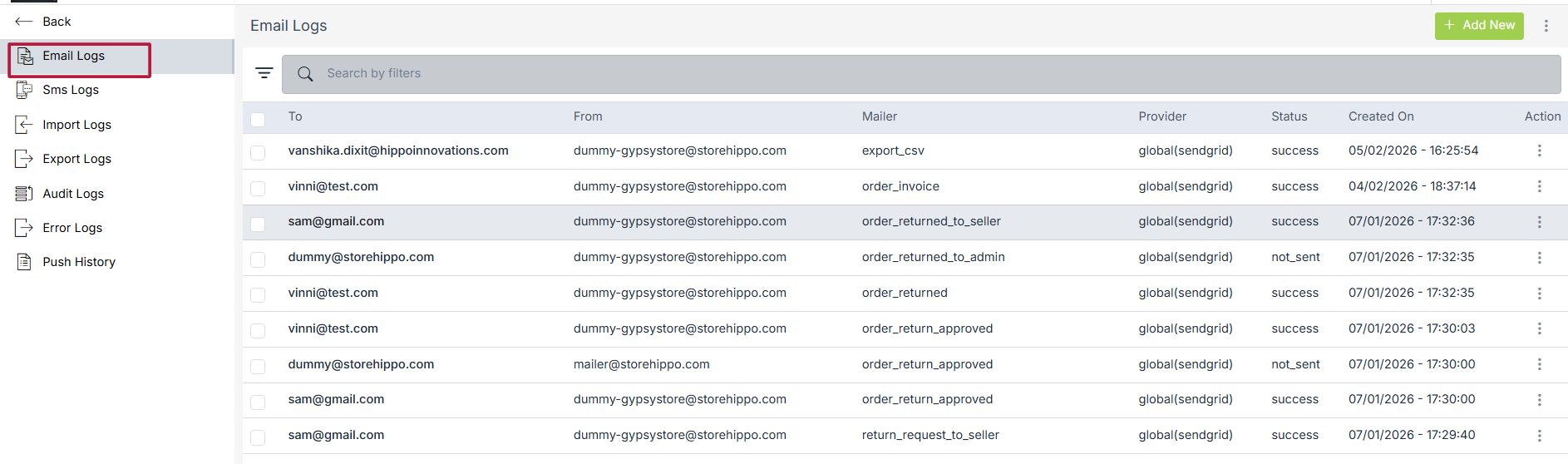Check the vanshika.dixit email row checkbox
1568x464 pixels.
258,153
